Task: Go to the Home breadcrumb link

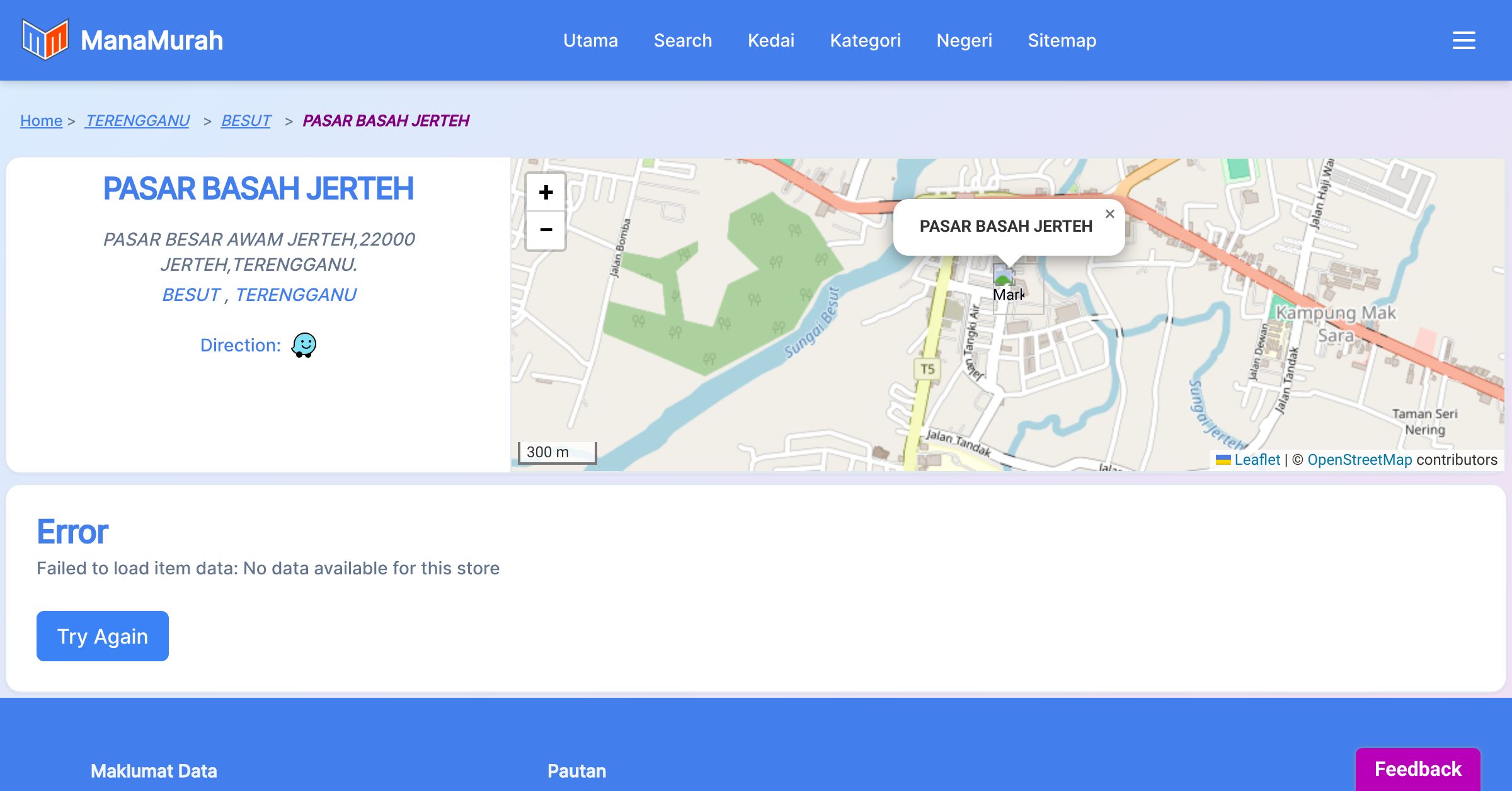Action: (x=41, y=120)
